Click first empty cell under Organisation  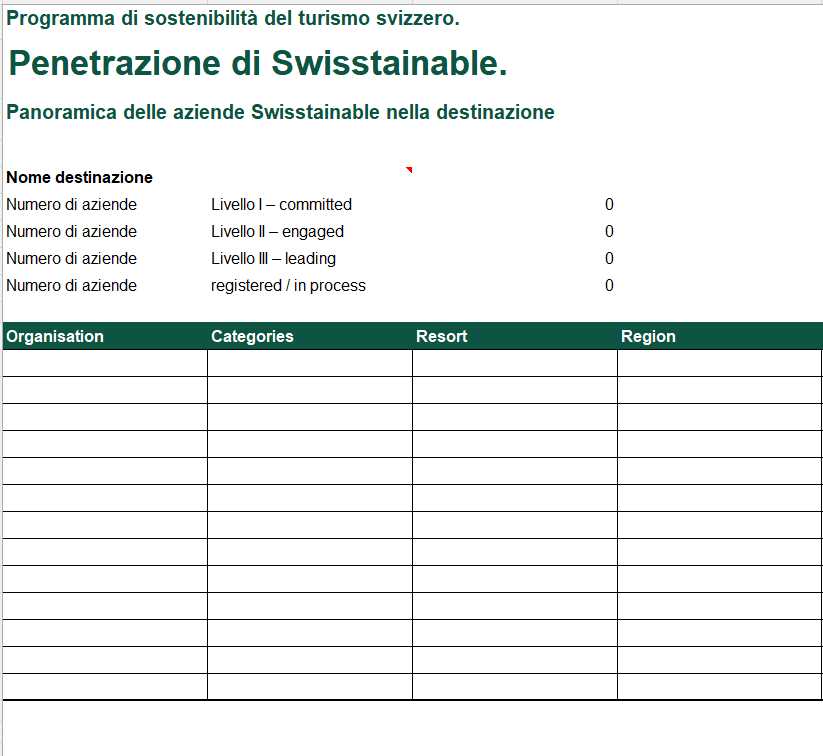[105, 363]
